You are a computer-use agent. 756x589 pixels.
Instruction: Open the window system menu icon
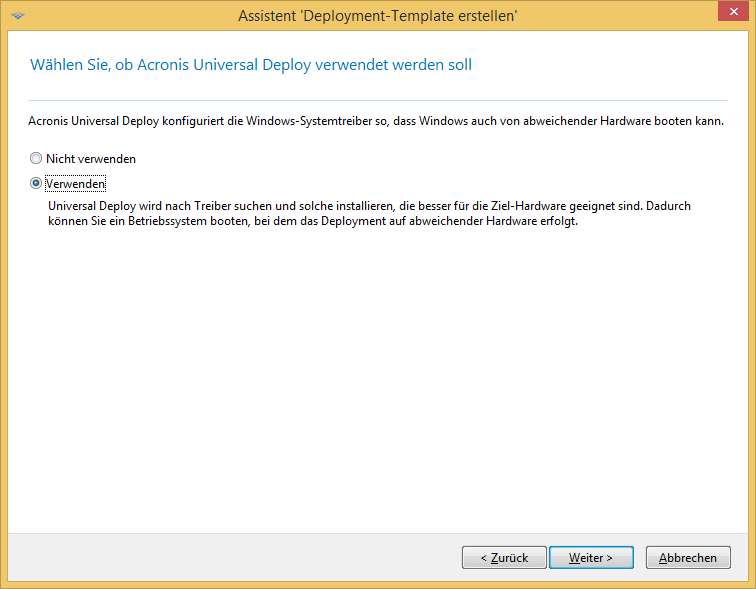18,15
